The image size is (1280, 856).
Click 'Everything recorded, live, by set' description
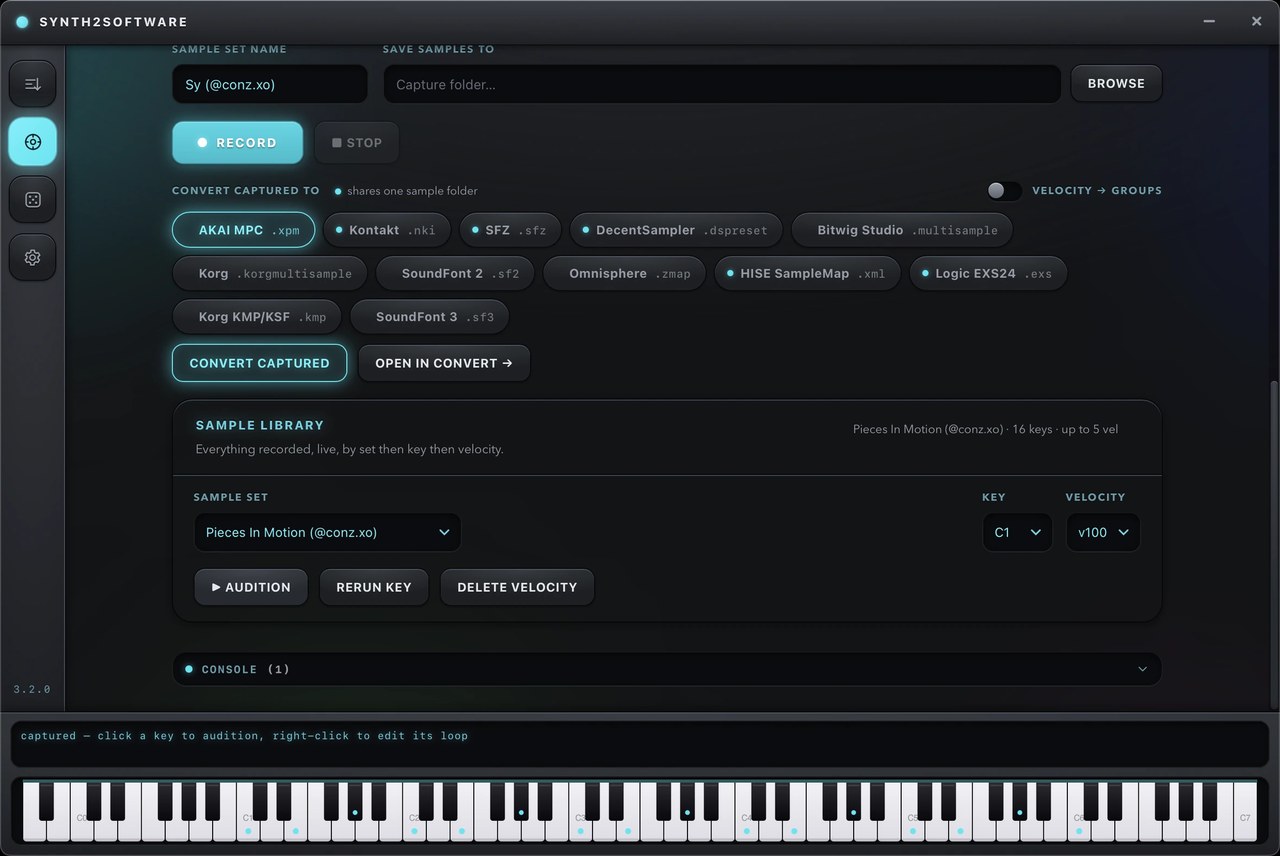(349, 449)
